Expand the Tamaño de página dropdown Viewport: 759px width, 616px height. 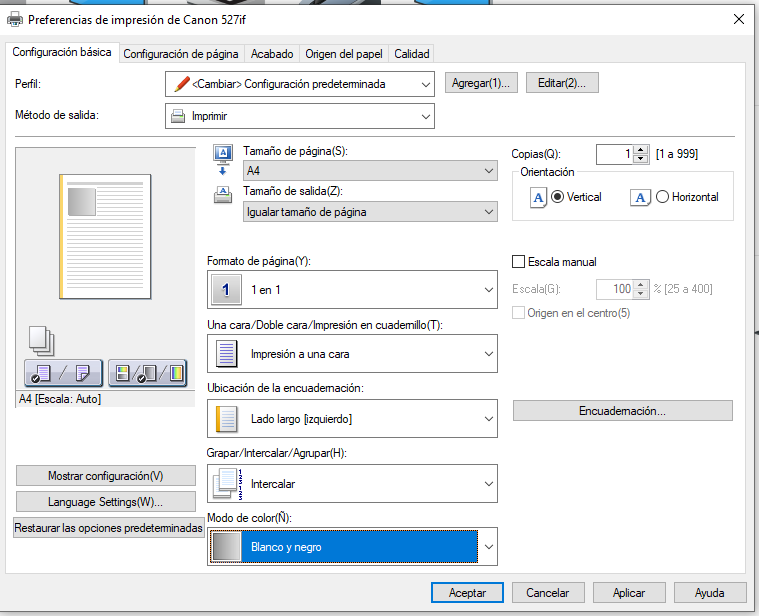pyautogui.click(x=370, y=171)
